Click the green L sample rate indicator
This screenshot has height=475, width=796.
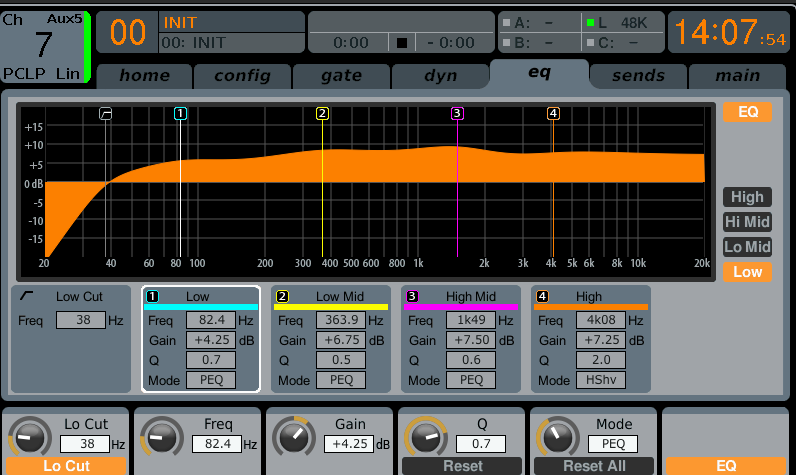click(x=590, y=23)
